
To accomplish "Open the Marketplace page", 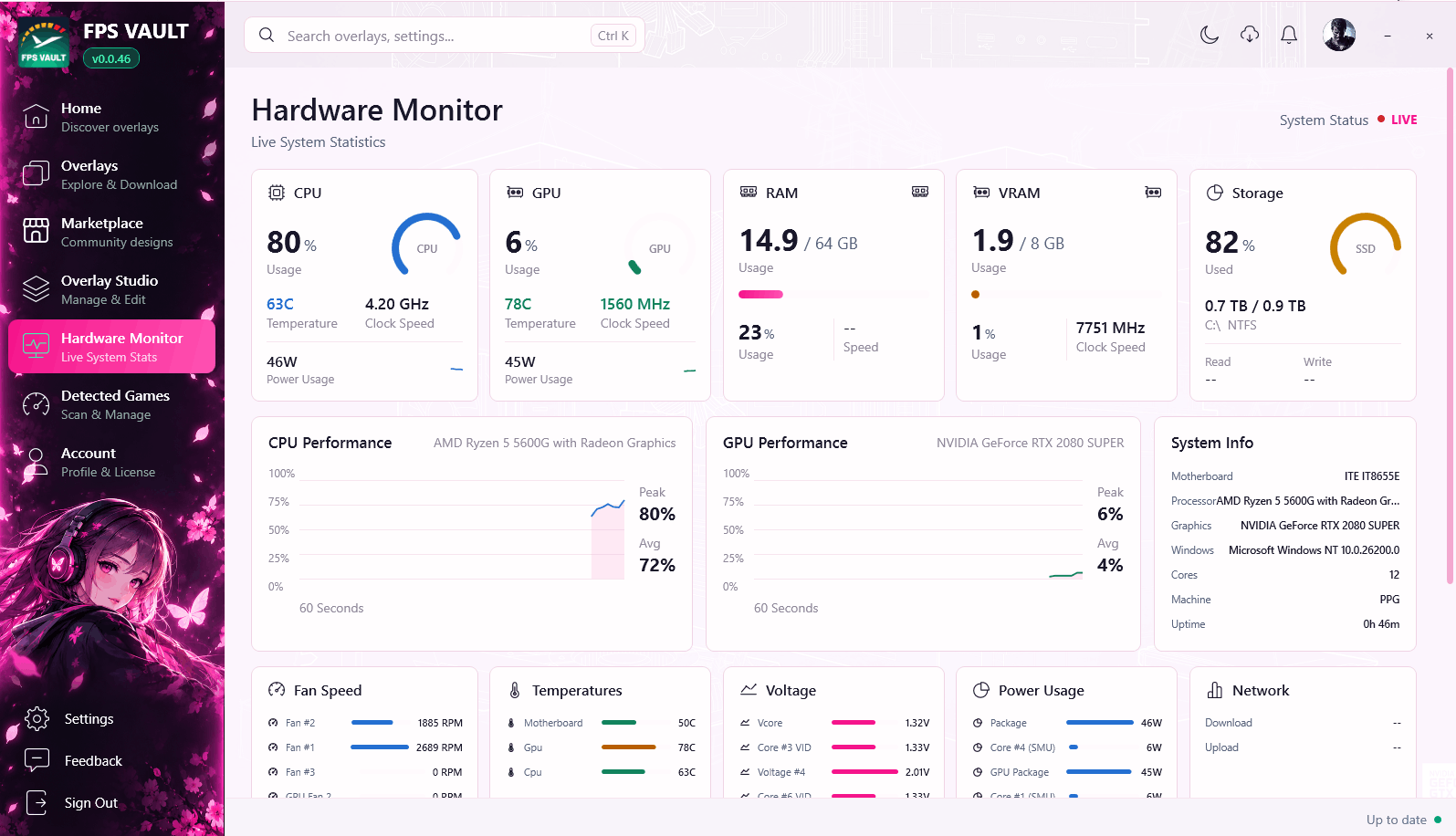I will coord(112,232).
